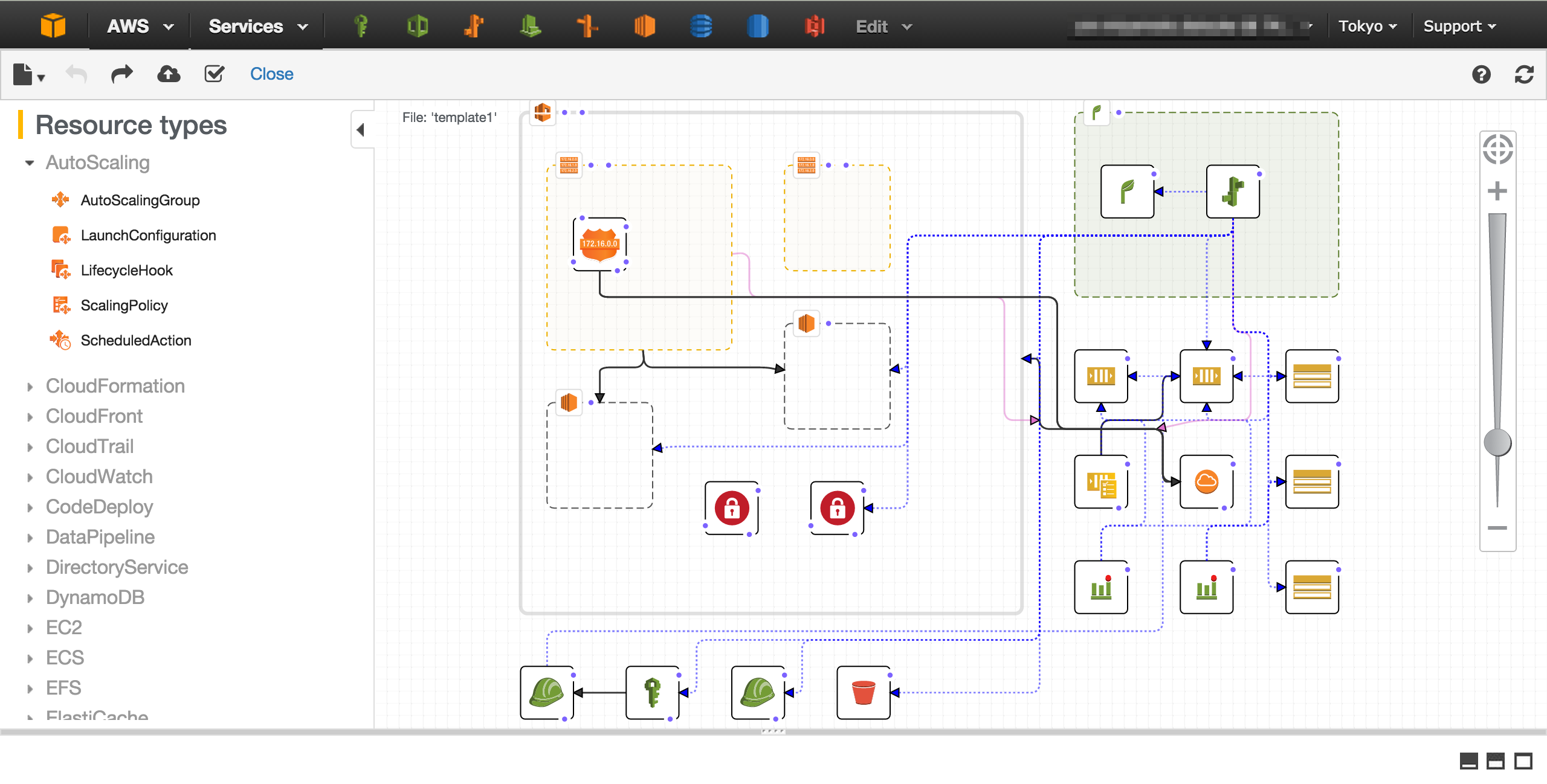Collapse the AutoScaling category
1547x784 pixels.
[29, 163]
